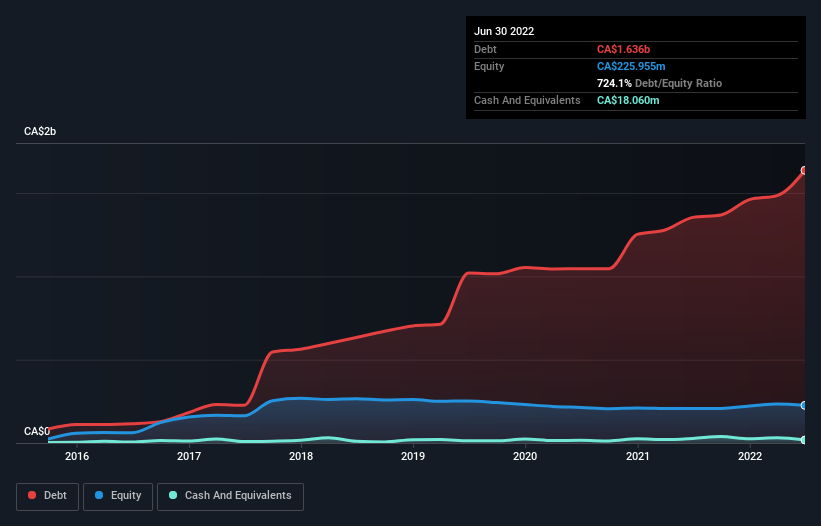Toggle Cash And Equivalents legend button

230,496
